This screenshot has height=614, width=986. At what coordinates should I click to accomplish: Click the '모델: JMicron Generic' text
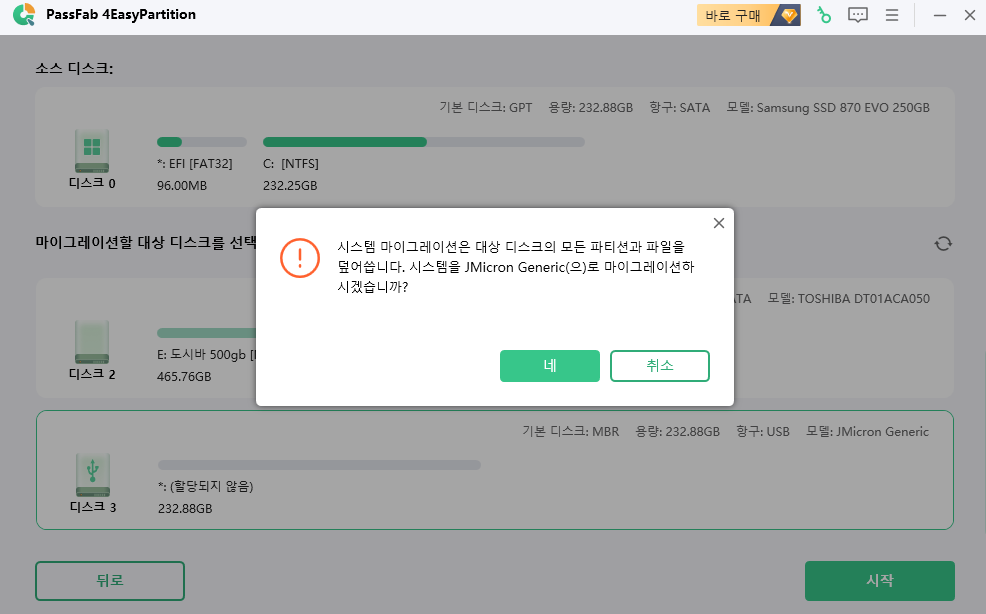point(867,432)
